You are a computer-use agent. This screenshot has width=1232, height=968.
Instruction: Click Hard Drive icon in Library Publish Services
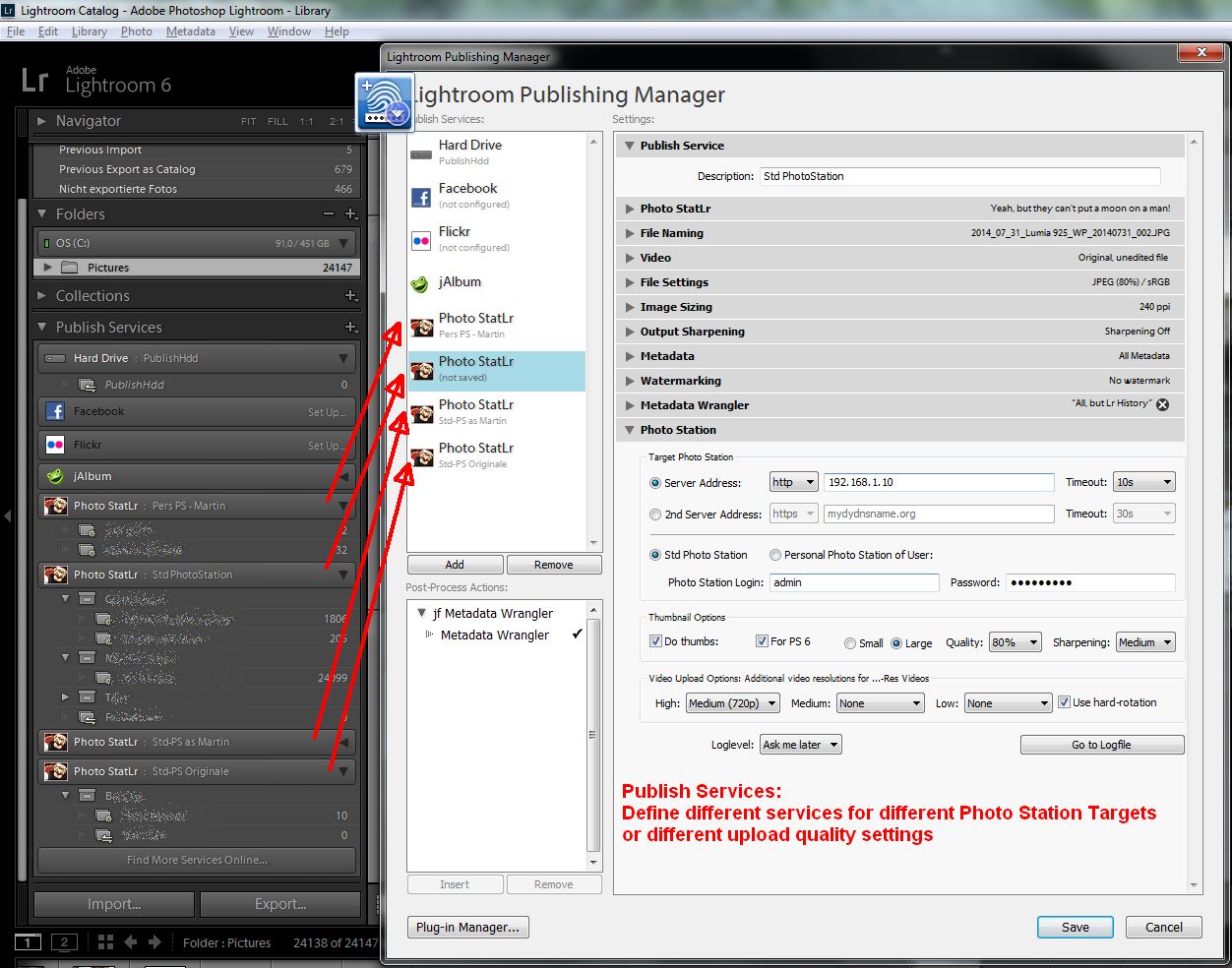(x=55, y=358)
